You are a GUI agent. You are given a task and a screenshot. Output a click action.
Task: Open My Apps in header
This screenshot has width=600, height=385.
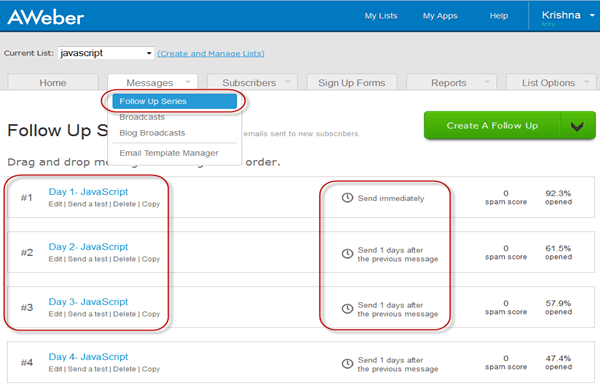pos(440,16)
